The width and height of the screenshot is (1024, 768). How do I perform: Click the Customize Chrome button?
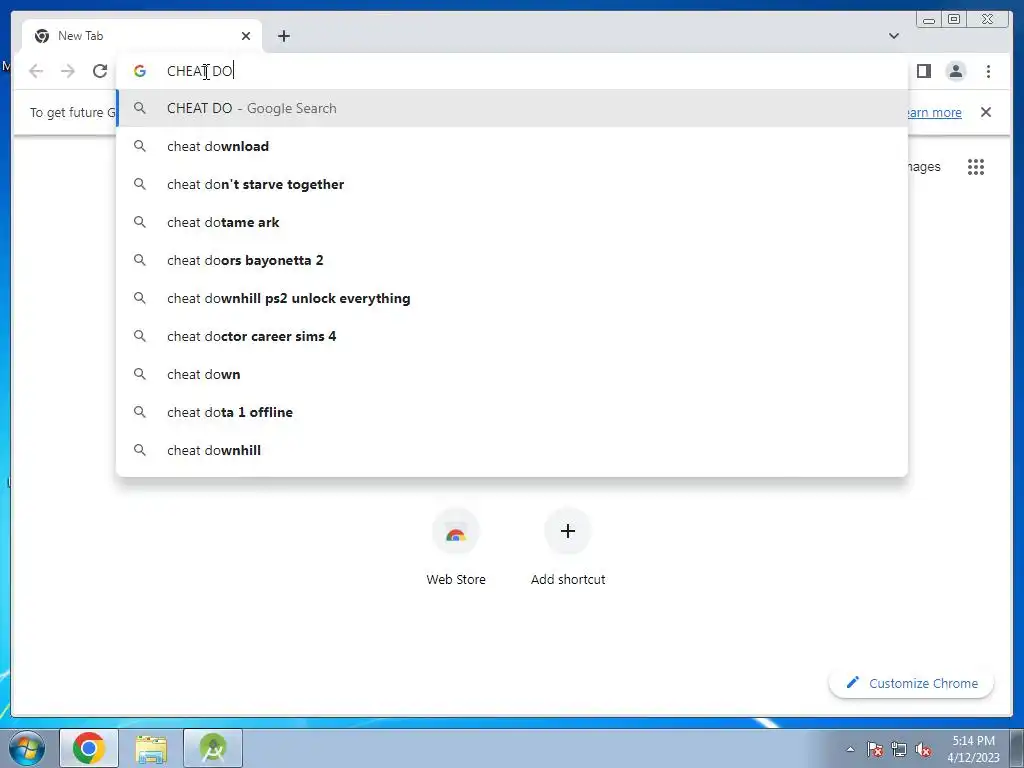click(x=912, y=683)
